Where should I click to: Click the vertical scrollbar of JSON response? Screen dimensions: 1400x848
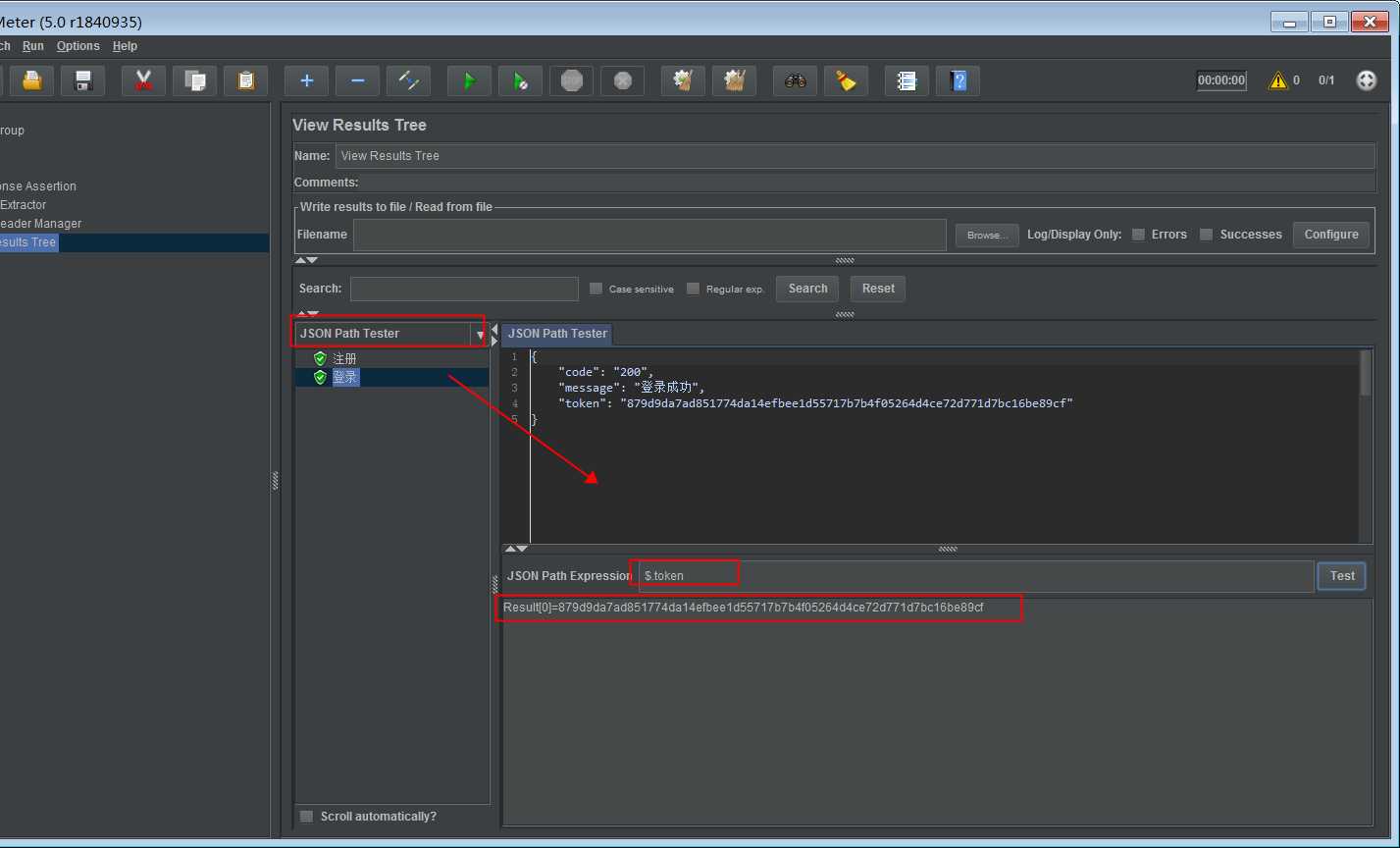click(1366, 373)
